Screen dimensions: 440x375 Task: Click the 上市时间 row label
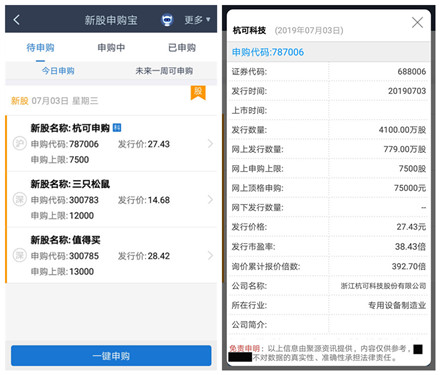(249, 110)
